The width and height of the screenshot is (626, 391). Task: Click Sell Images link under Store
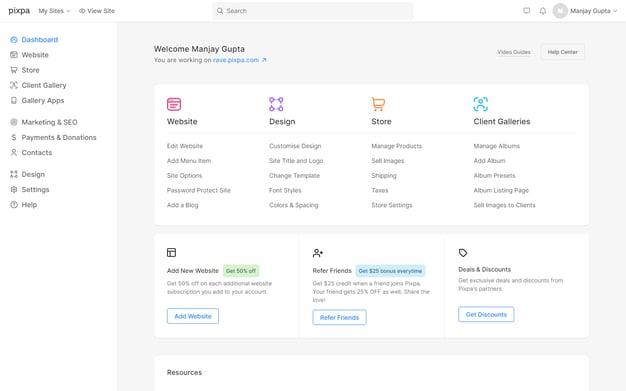pyautogui.click(x=388, y=161)
